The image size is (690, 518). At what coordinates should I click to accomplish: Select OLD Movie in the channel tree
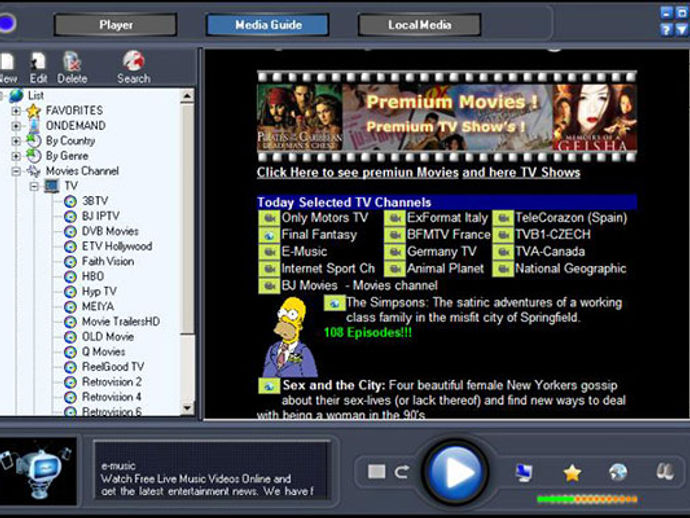click(108, 337)
